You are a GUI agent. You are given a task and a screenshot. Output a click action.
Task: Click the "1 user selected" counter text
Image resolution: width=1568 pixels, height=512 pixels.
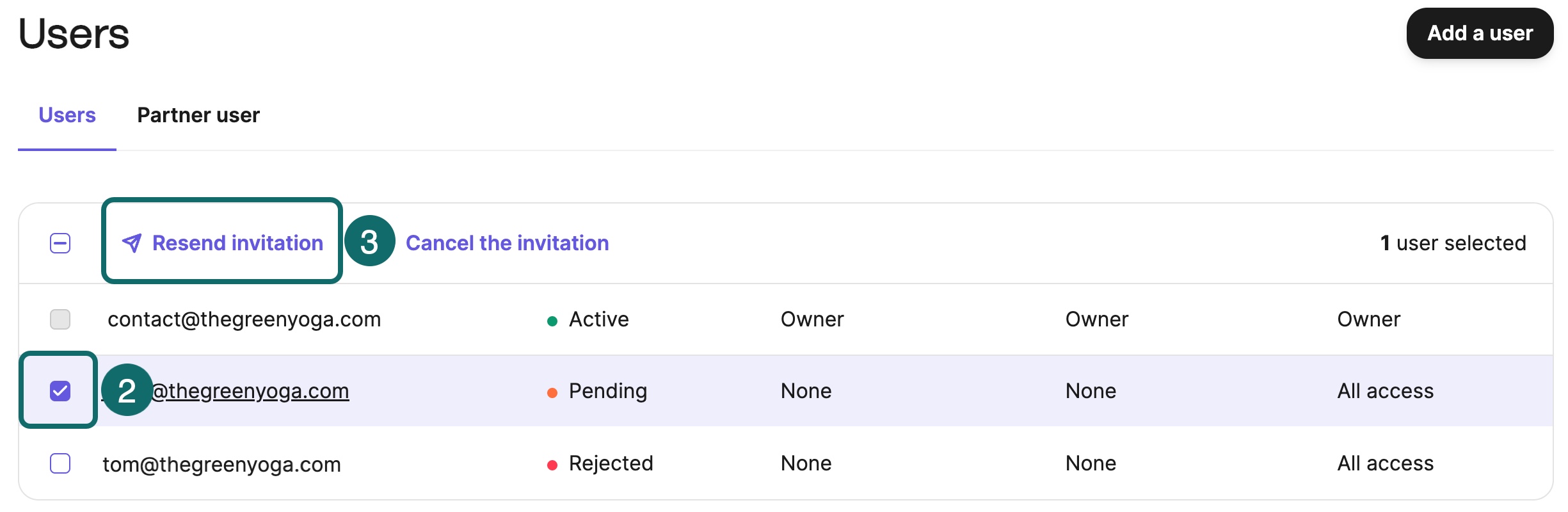(1453, 243)
